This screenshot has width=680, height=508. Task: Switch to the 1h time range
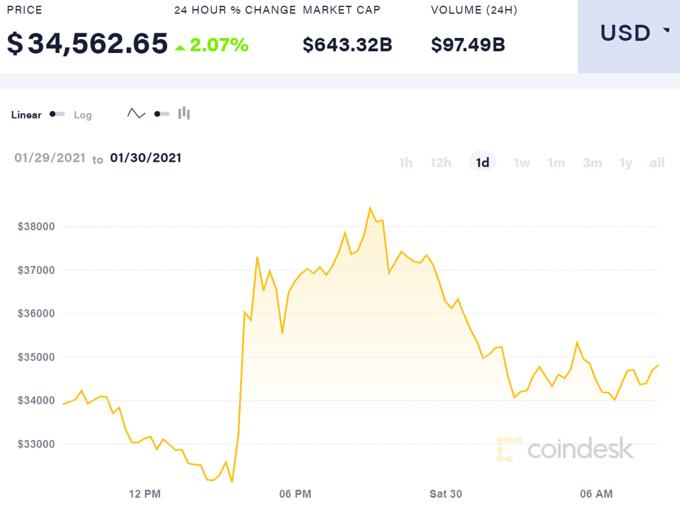point(406,163)
